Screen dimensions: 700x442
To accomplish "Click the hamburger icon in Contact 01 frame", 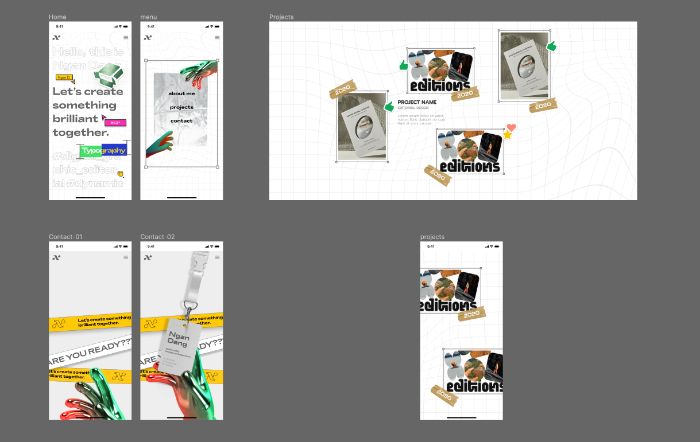I will pyautogui.click(x=126, y=258).
